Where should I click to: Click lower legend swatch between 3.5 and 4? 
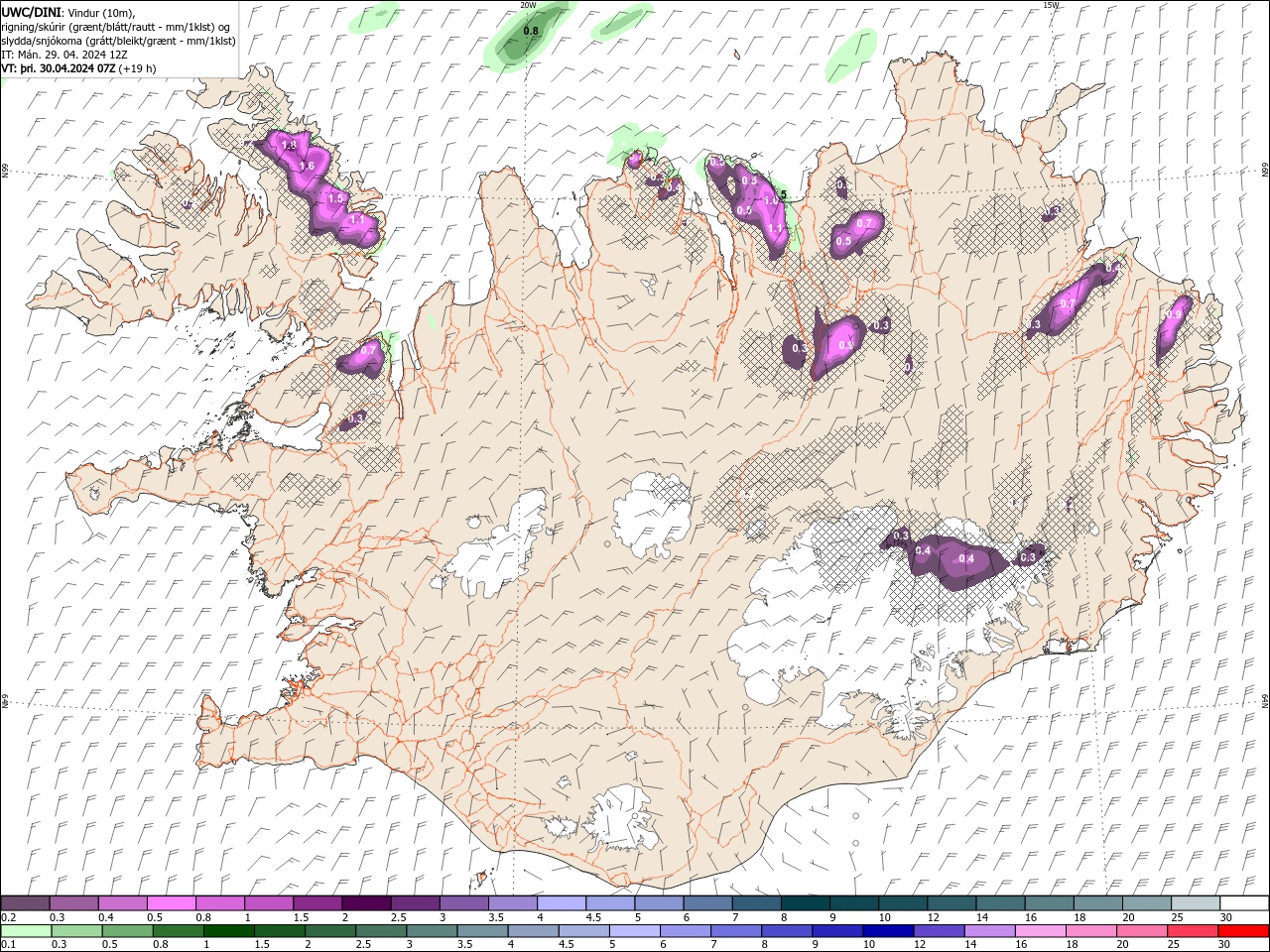click(482, 931)
